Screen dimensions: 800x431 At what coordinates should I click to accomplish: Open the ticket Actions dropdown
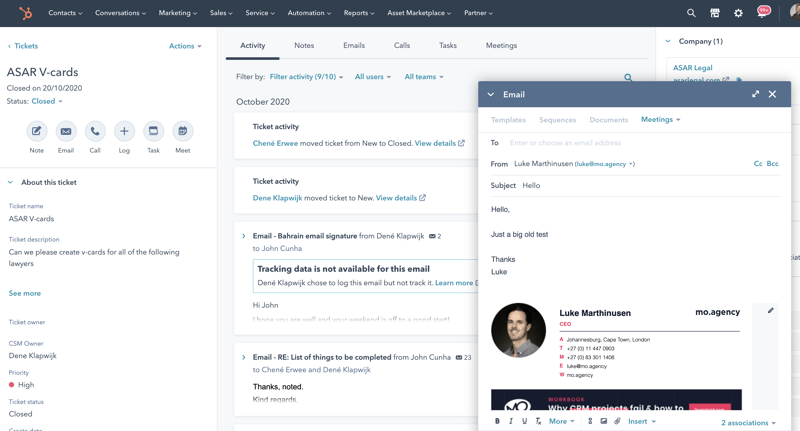click(x=185, y=46)
